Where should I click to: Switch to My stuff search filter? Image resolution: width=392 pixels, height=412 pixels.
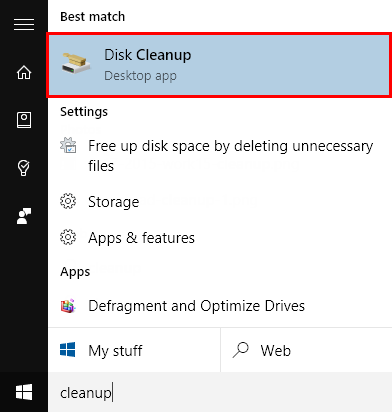pyautogui.click(x=134, y=350)
